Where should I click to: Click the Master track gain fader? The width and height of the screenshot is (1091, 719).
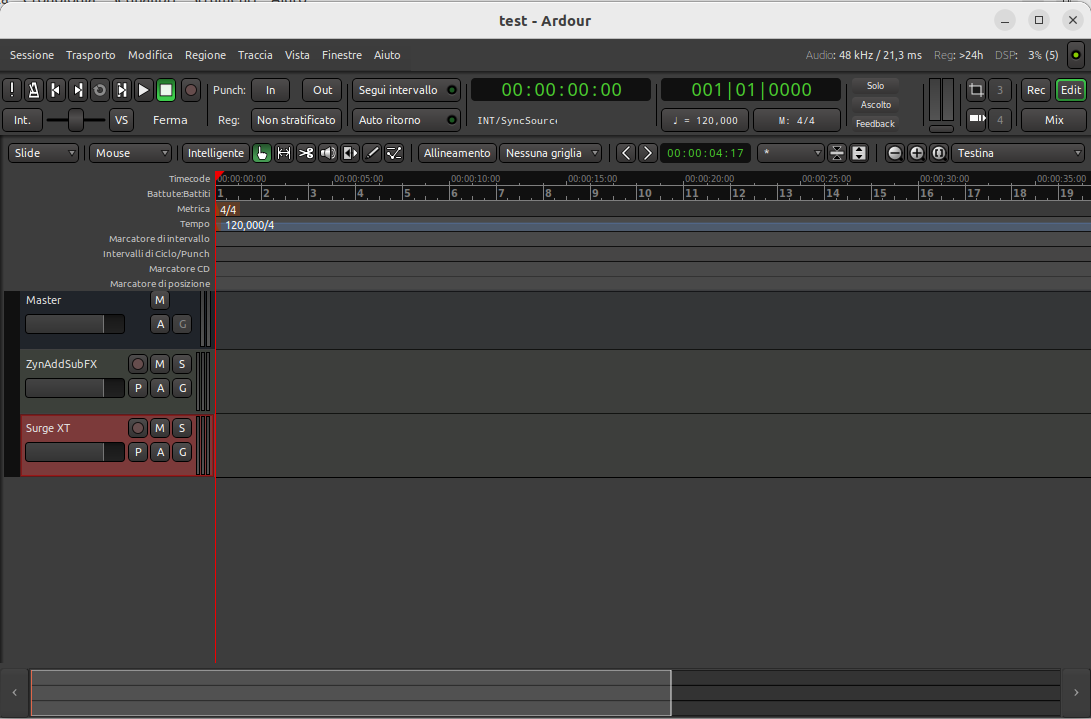coord(74,324)
